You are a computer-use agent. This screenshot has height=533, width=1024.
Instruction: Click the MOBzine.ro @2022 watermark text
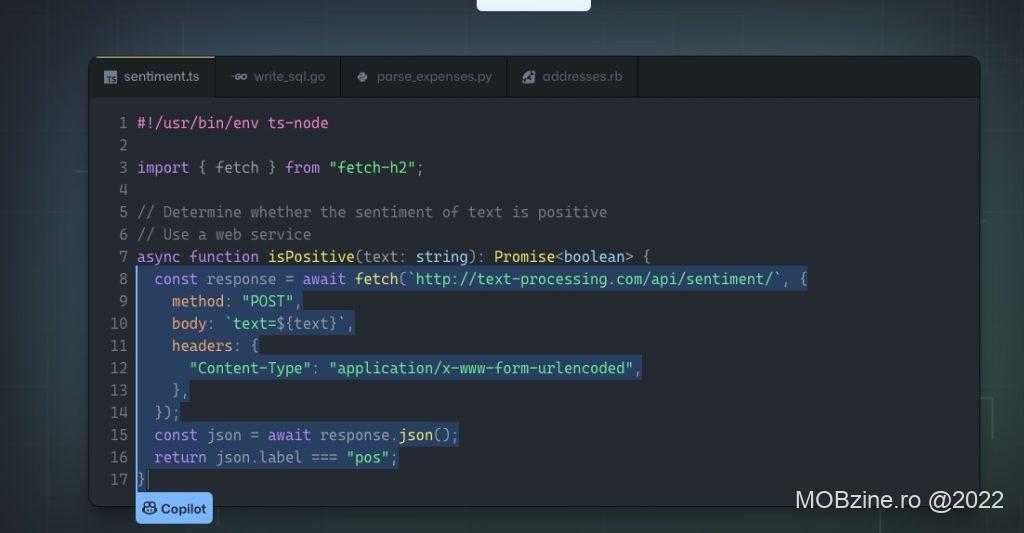899,500
